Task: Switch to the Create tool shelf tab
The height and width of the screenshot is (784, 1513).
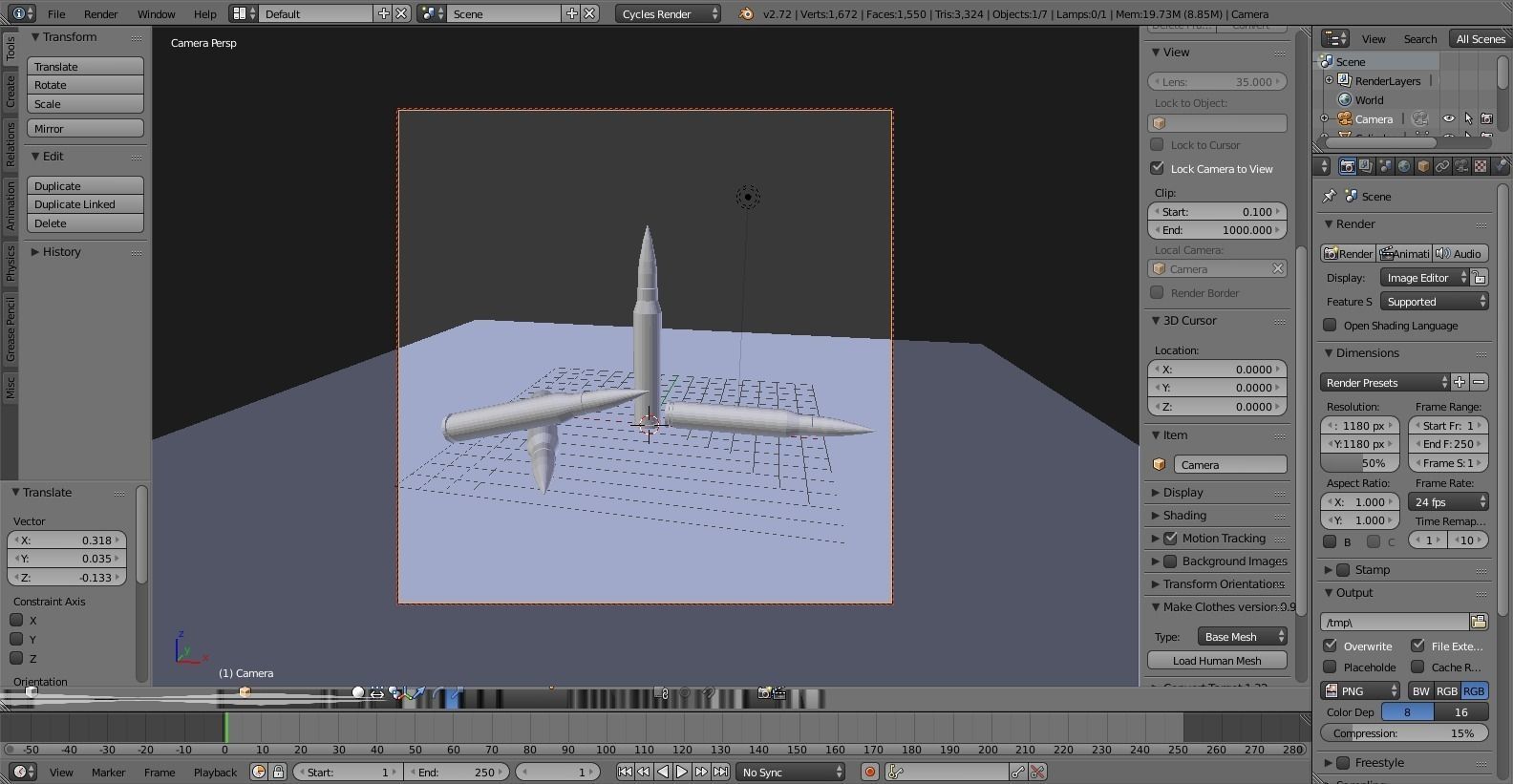Action: (x=10, y=91)
